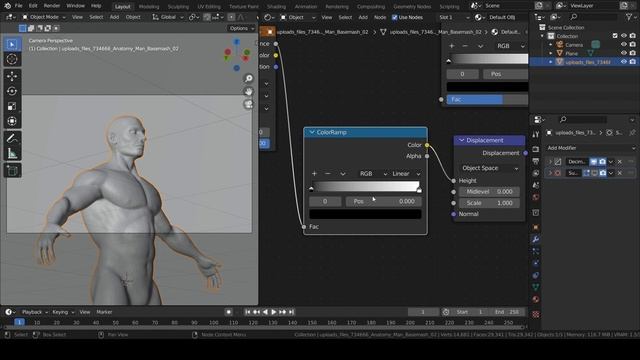Open Playback menu in timeline

point(34,312)
